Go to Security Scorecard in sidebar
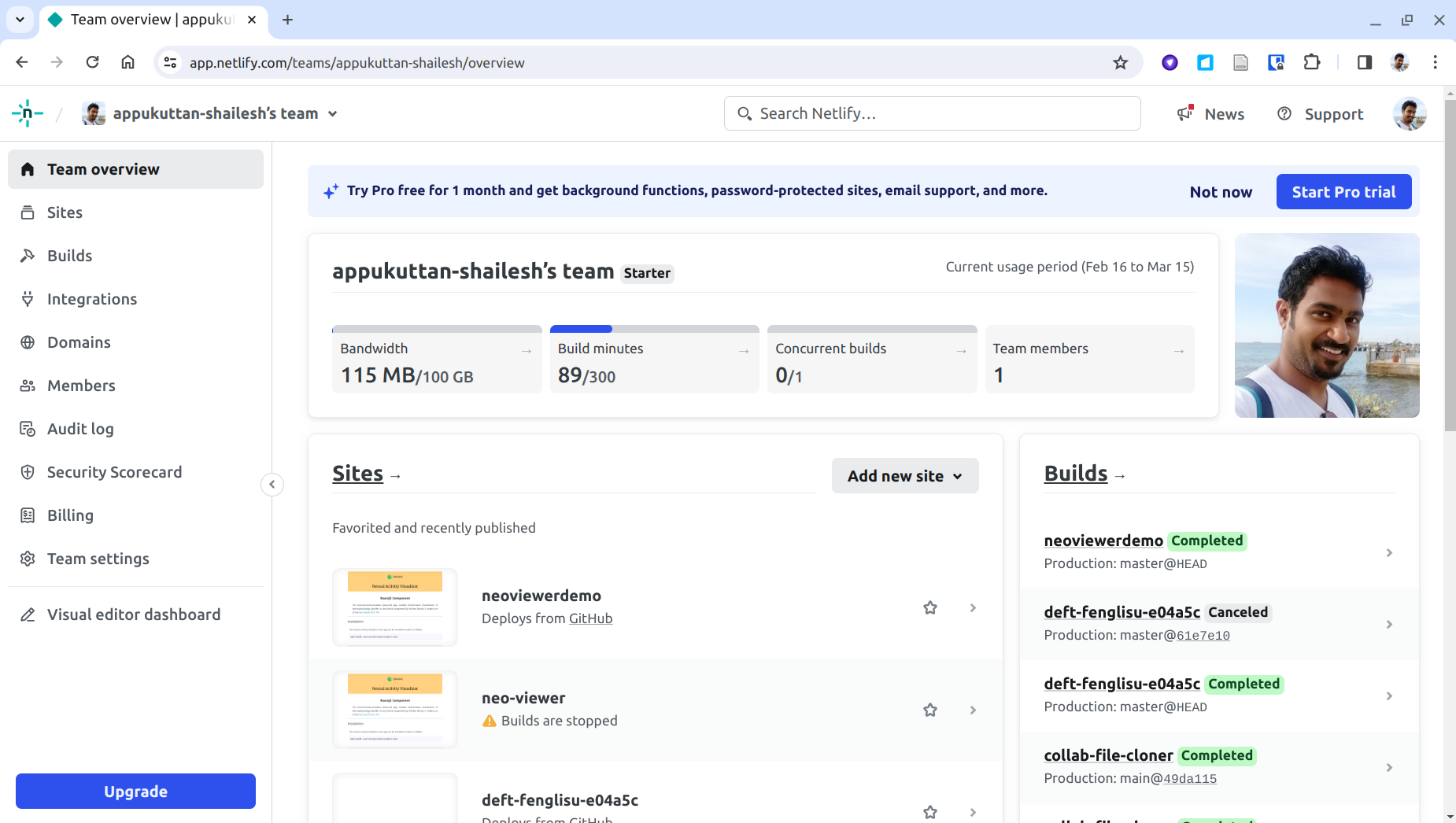This screenshot has height=823, width=1456. [114, 472]
